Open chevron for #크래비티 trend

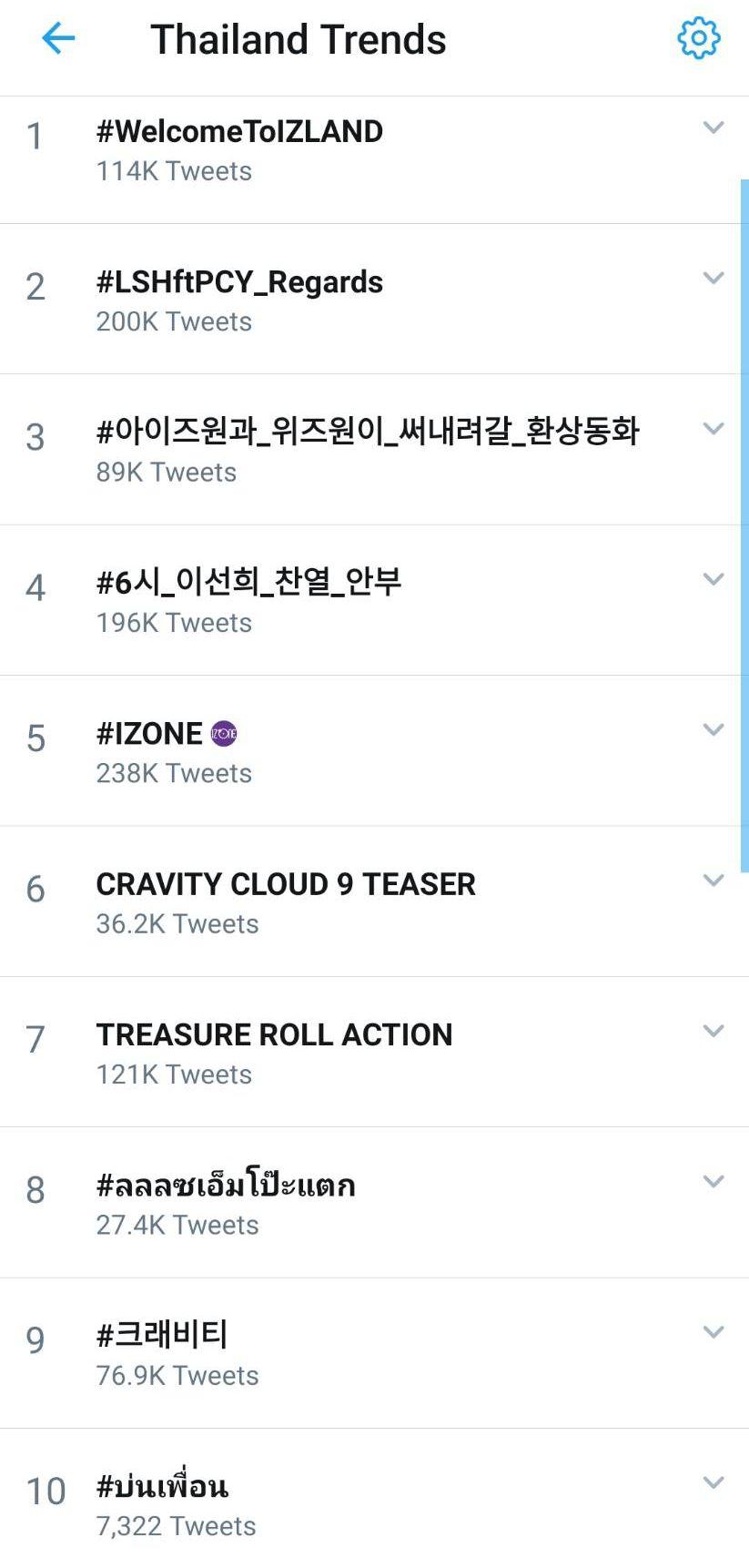pyautogui.click(x=714, y=1332)
